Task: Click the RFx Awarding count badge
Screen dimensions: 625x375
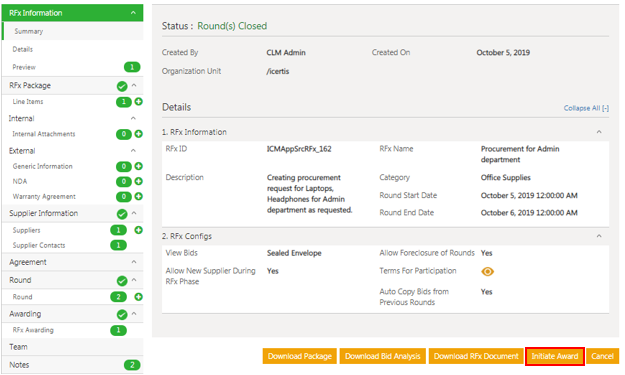Action: point(118,330)
